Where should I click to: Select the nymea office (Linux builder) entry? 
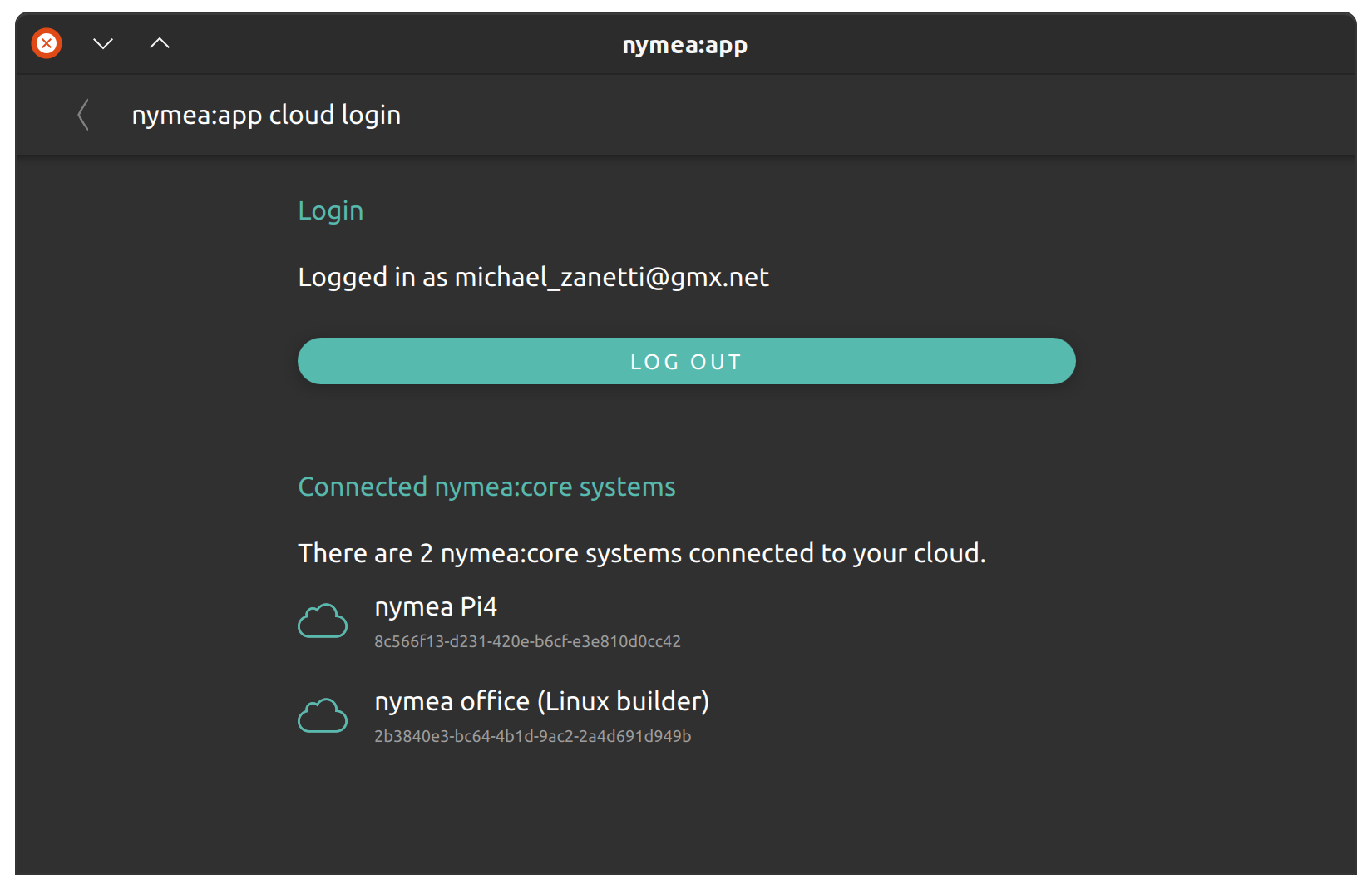(x=687, y=717)
